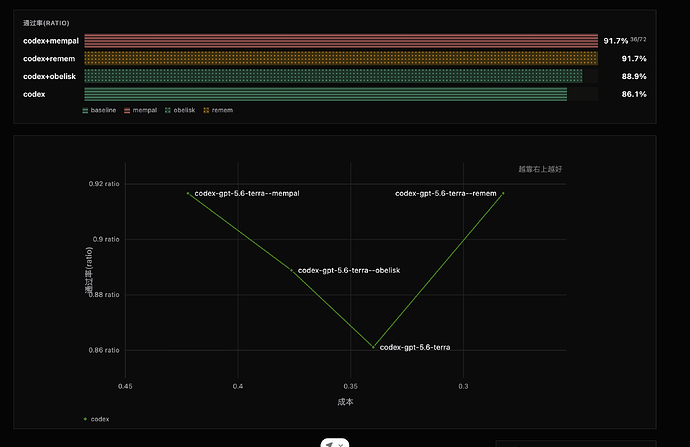Click the codex-gpt-5.6-terra--remem point label

coord(446,193)
